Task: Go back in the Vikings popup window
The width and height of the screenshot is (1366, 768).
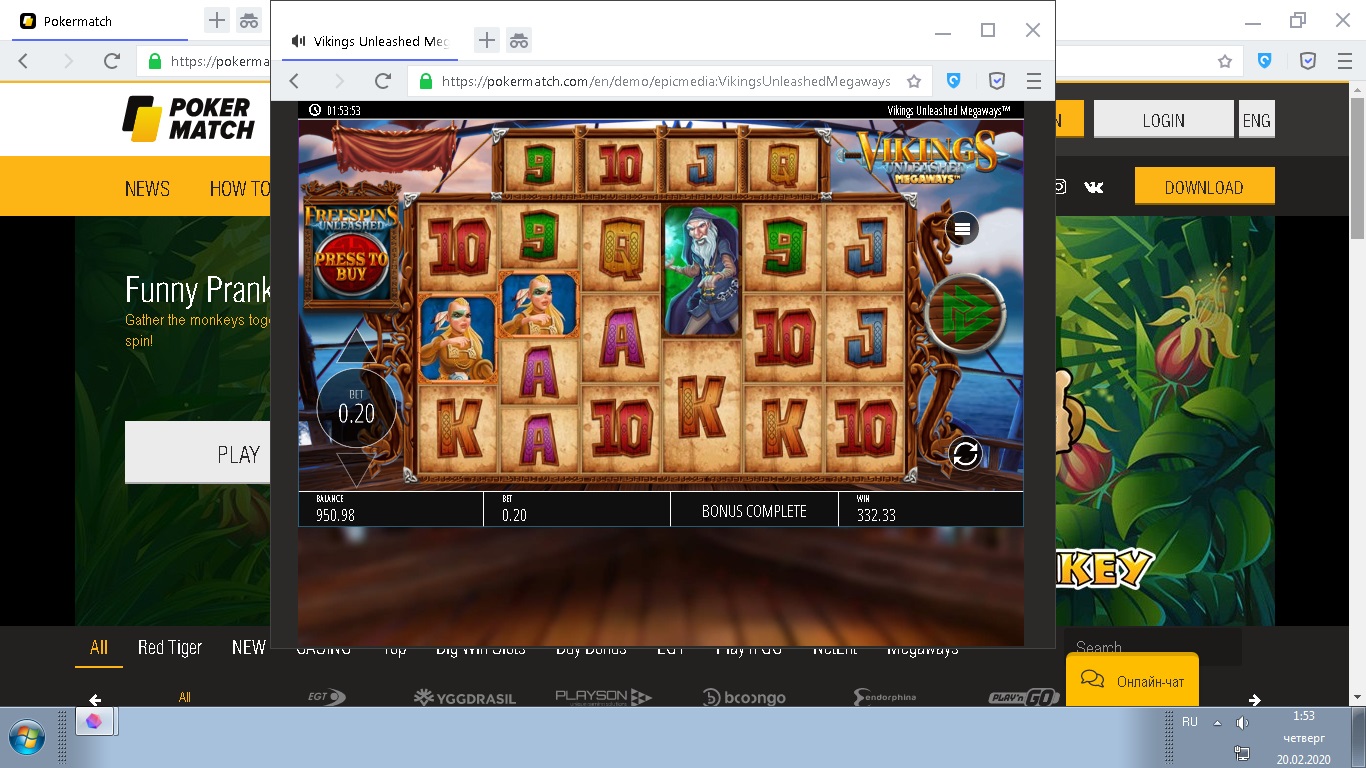Action: [294, 81]
